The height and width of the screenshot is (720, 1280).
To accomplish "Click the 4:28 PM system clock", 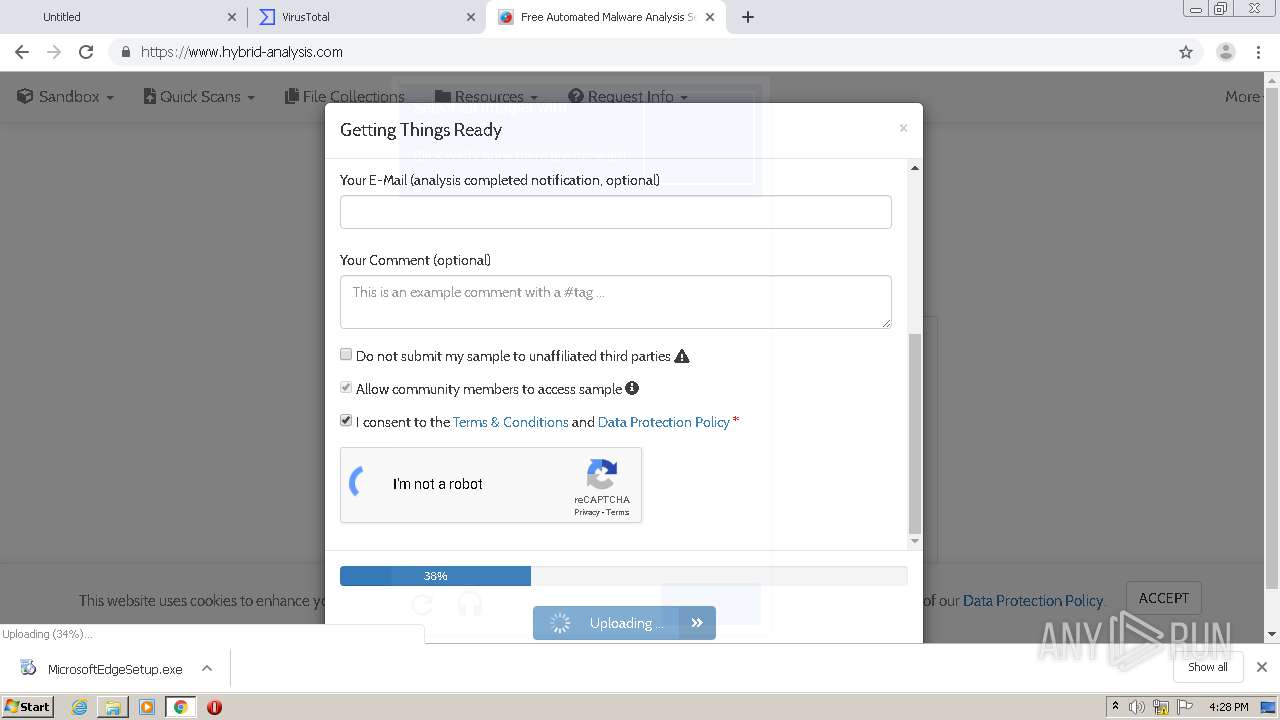I will point(1229,707).
